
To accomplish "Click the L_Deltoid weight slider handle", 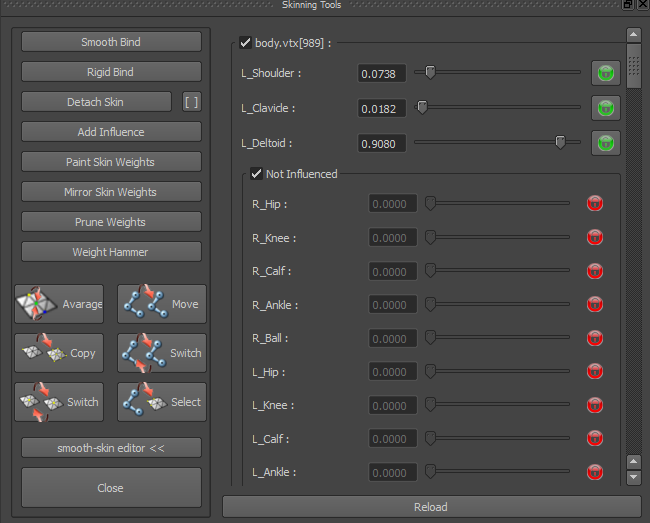I will click(x=560, y=142).
